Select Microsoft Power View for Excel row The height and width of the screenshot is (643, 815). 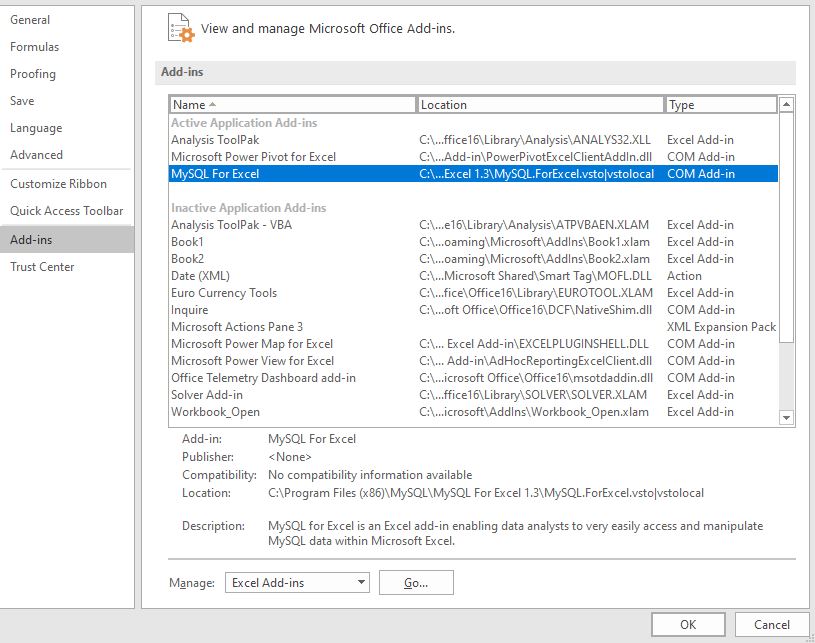pos(474,361)
